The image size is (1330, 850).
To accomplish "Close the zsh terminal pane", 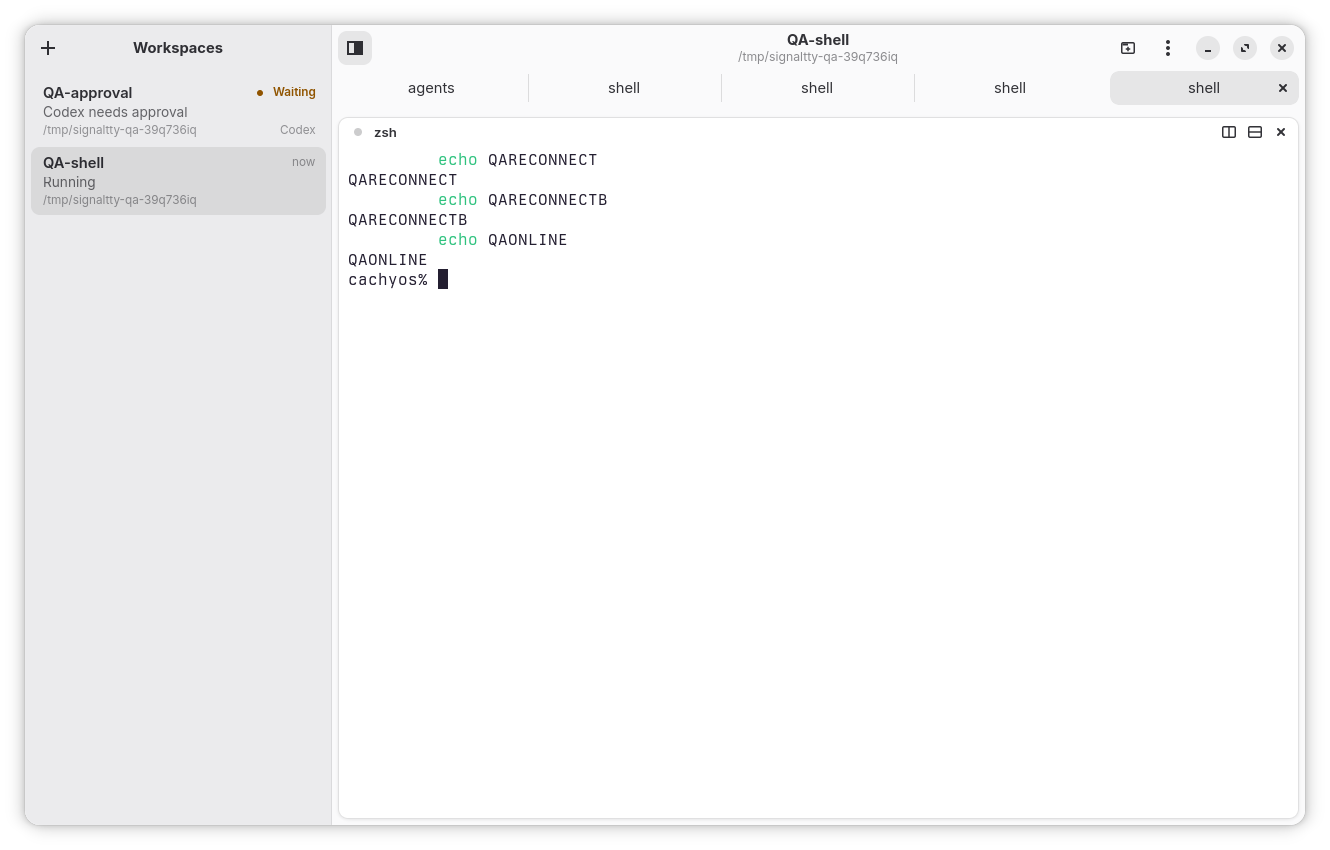I will click(x=1281, y=132).
